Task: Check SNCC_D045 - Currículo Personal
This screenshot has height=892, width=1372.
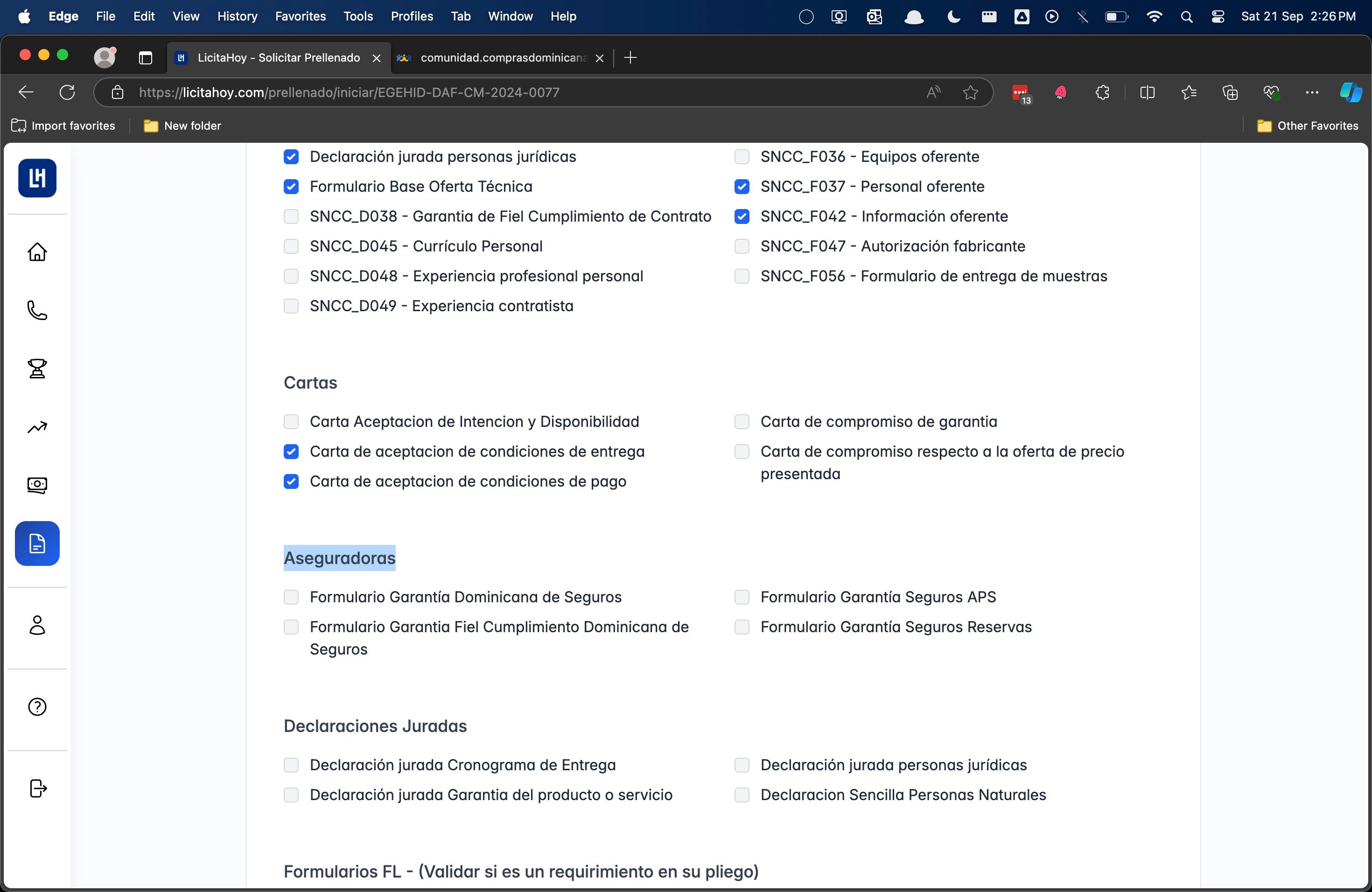Action: coord(291,247)
